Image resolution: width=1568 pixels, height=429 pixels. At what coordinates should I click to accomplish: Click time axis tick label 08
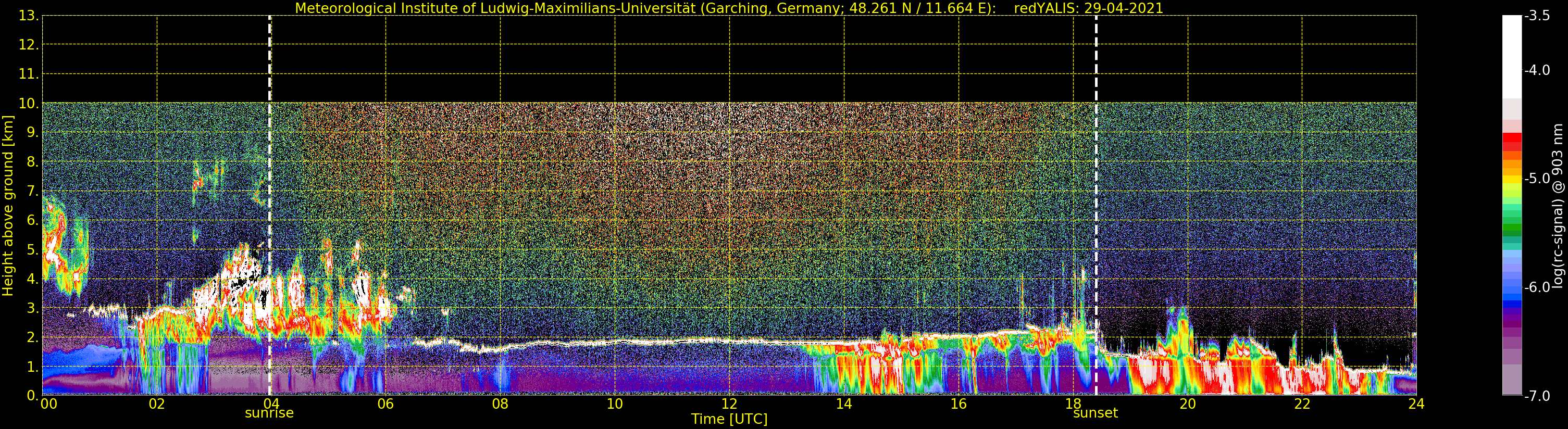click(500, 403)
